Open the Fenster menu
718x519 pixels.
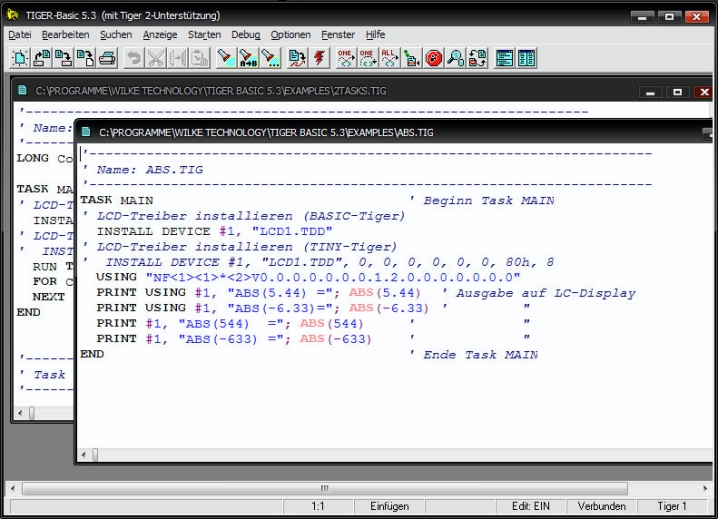pyautogui.click(x=338, y=34)
